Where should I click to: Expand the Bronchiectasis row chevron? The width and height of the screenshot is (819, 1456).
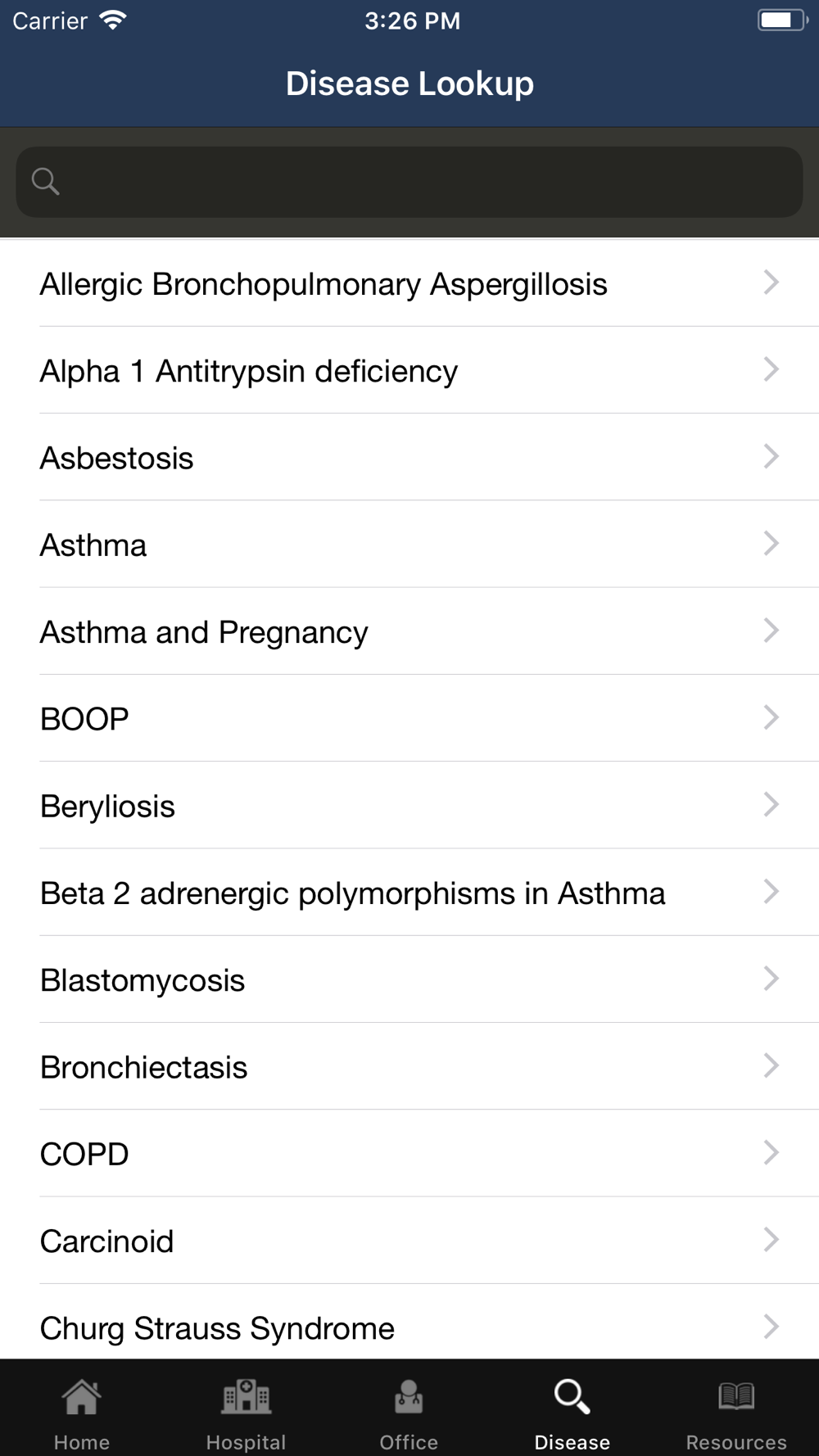click(x=771, y=1065)
